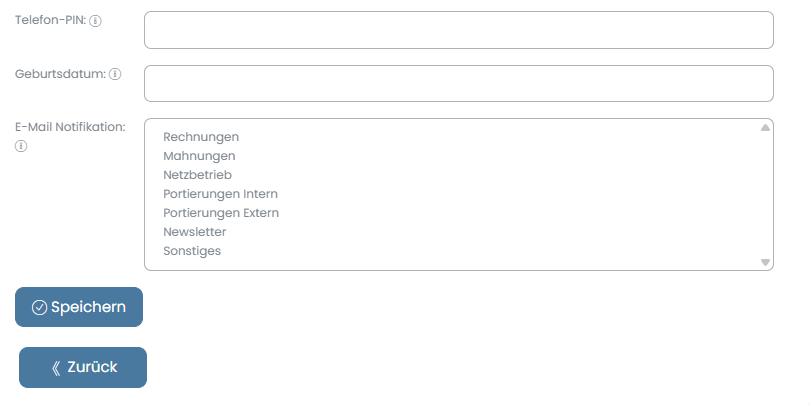Choose Sonstiges in the notification list
The image size is (810, 405).
192,251
